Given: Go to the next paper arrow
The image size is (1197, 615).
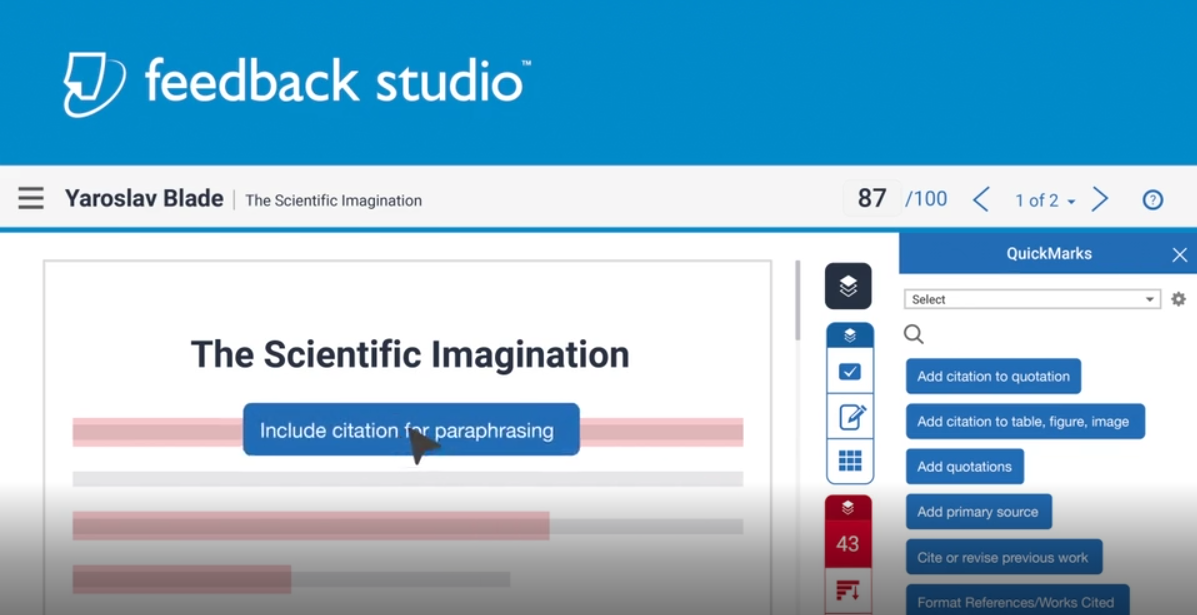Looking at the screenshot, I should (1099, 200).
